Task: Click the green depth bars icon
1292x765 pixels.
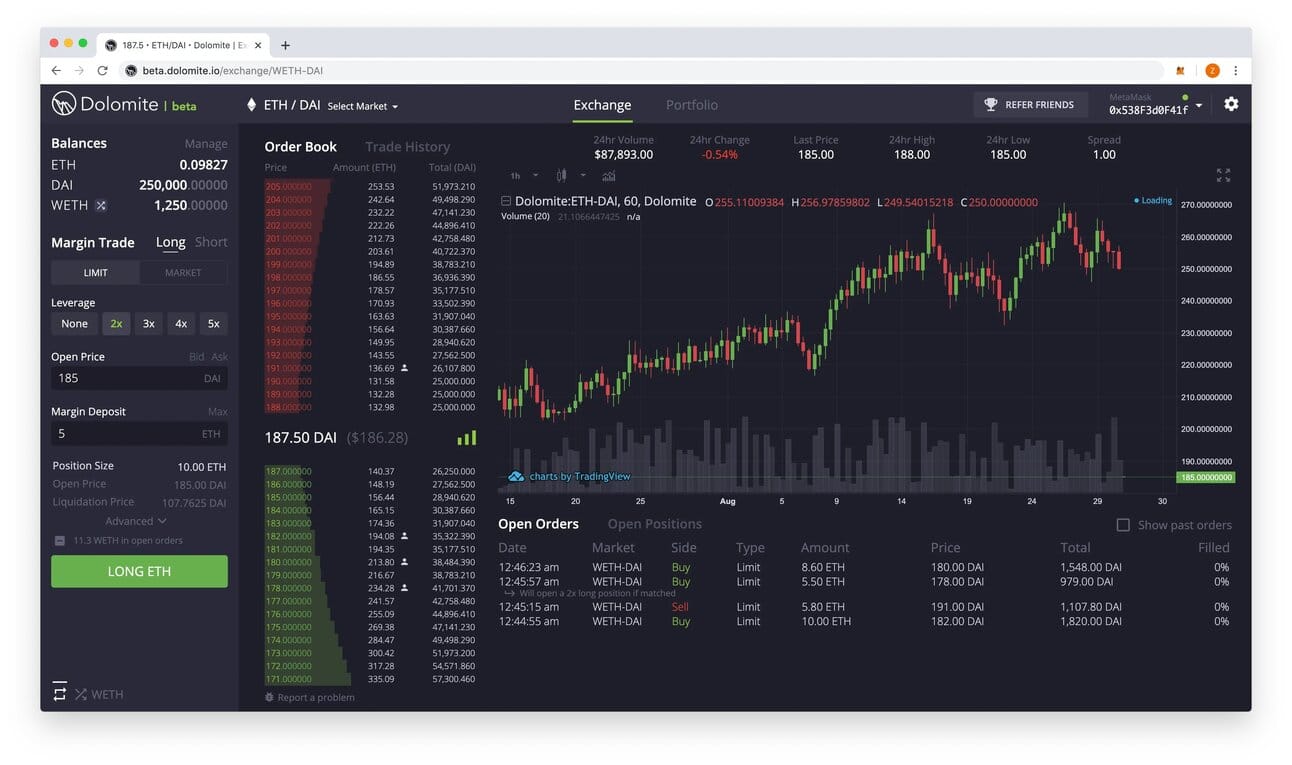Action: [467, 438]
